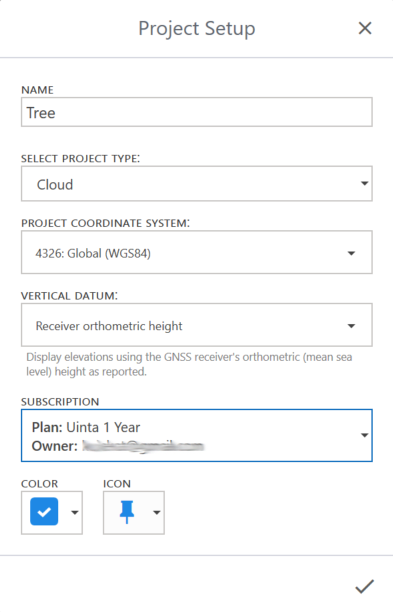393x612 pixels.
Task: Click the arrow beside the Cloud project type
Action: [x=365, y=183]
